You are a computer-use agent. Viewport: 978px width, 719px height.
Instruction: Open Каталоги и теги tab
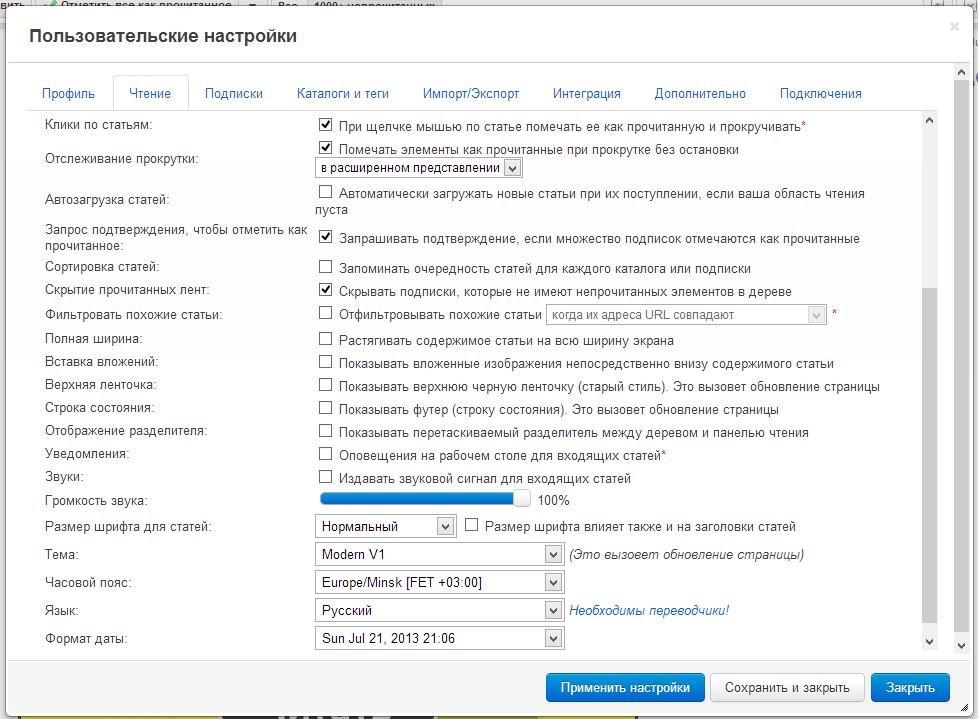tap(342, 94)
